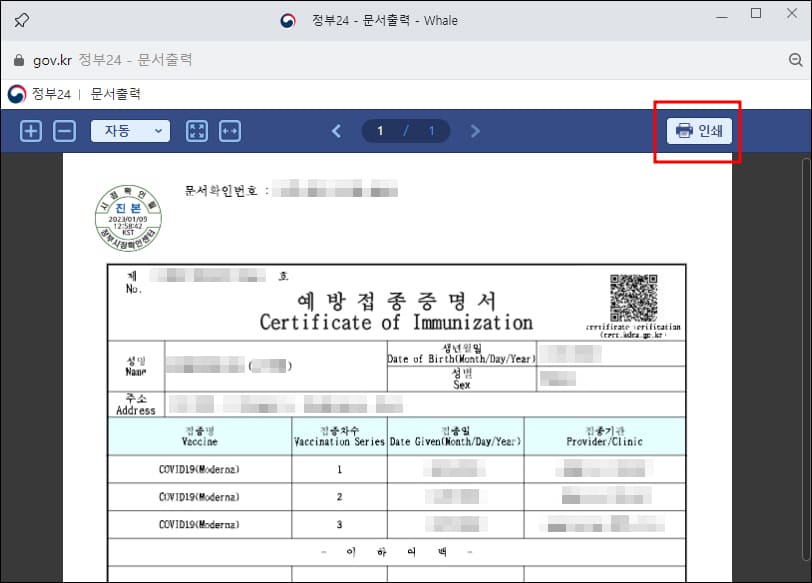
Task: Click the next page arrow
Action: pos(475,130)
